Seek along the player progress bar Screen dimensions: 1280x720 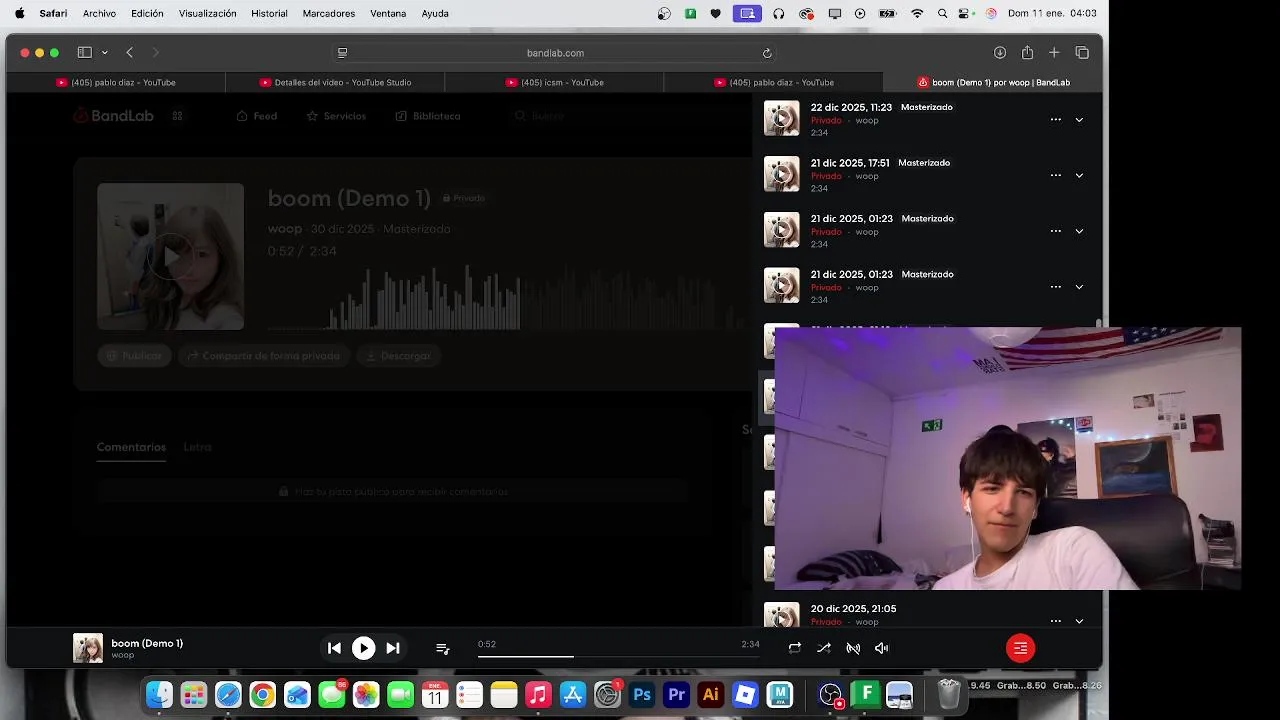[618, 656]
